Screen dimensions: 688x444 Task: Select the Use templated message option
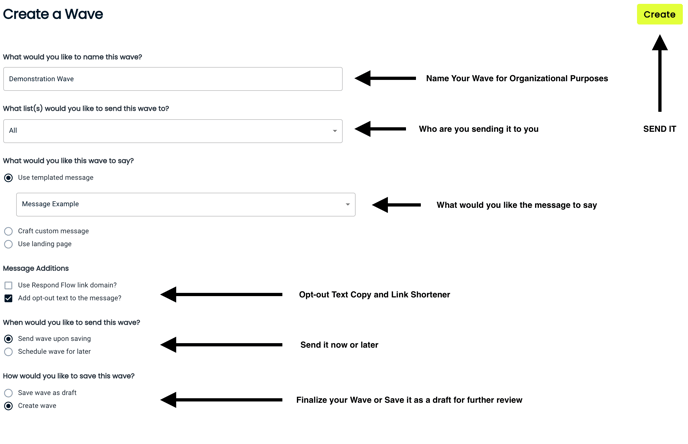point(9,178)
